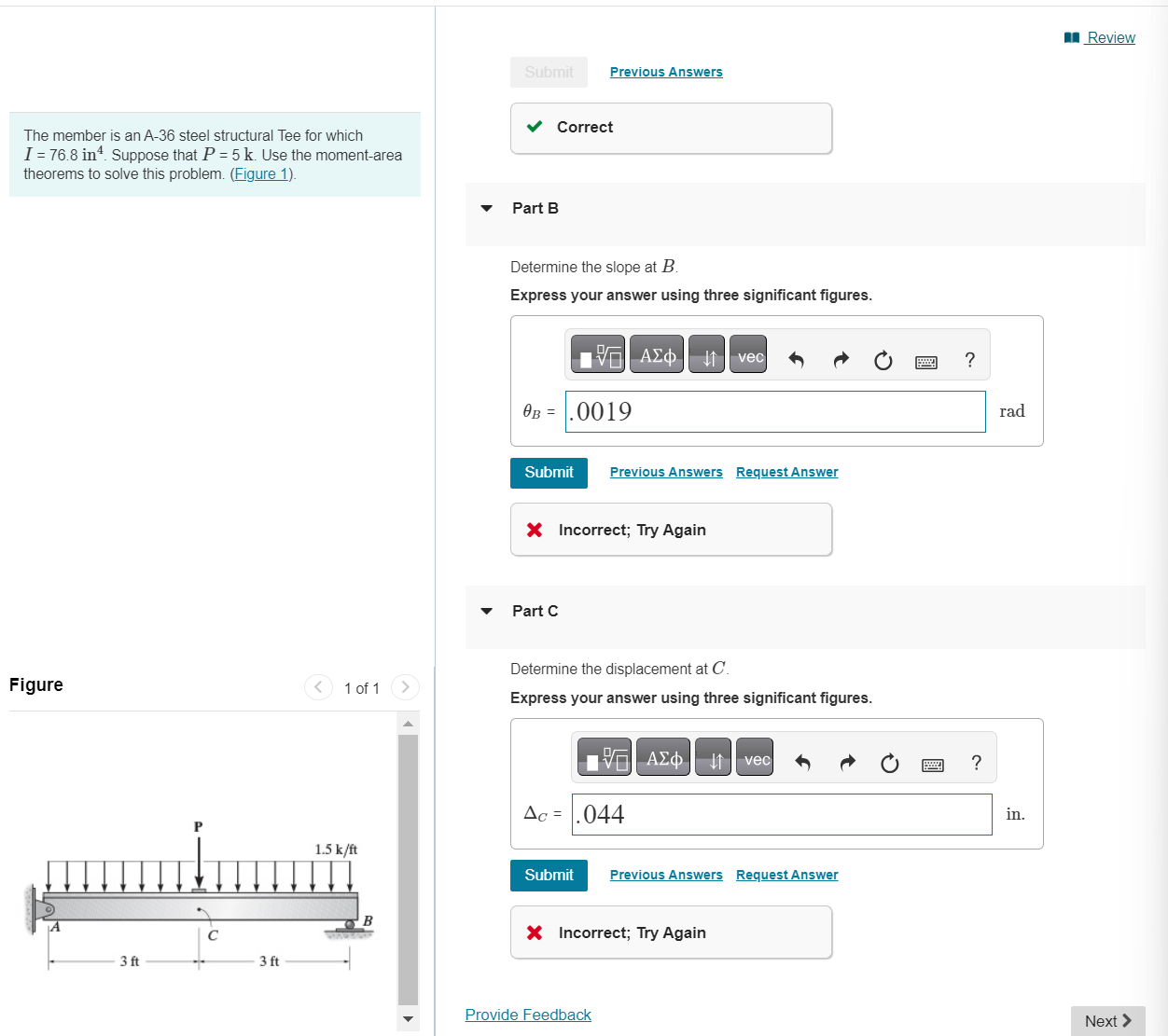Submit the Part B answer

point(549,473)
